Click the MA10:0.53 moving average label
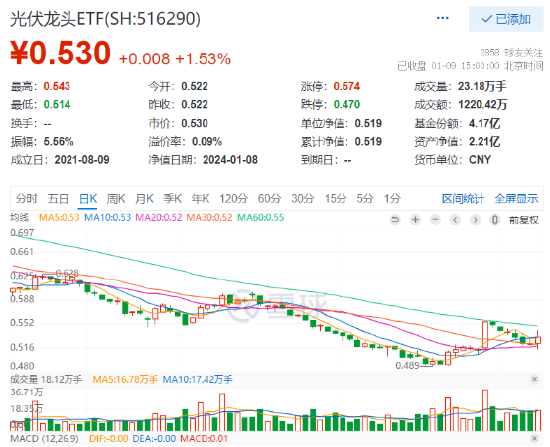The width and height of the screenshot is (550, 447). coord(108,218)
